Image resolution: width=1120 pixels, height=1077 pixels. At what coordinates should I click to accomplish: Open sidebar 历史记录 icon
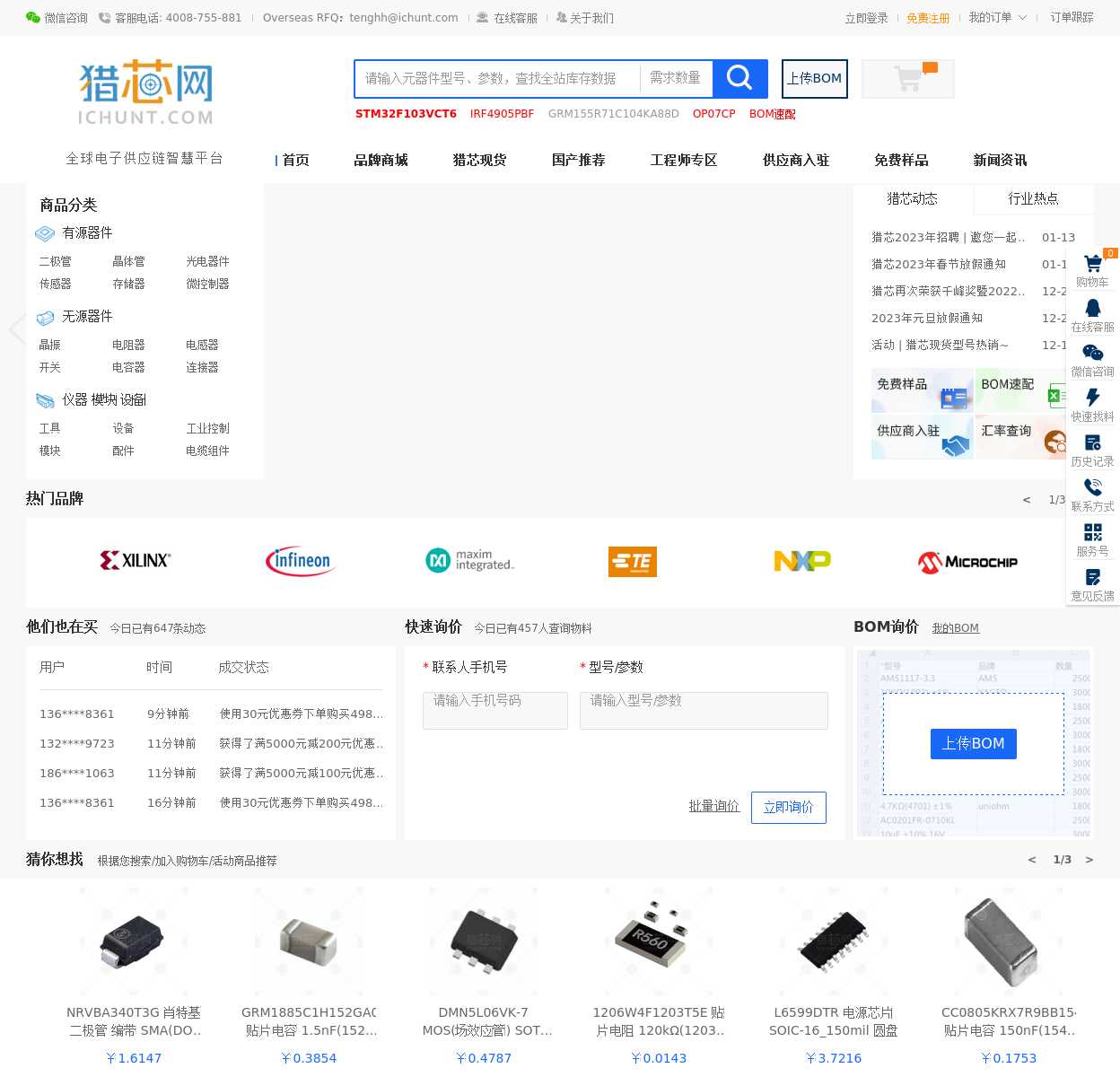coord(1092,442)
